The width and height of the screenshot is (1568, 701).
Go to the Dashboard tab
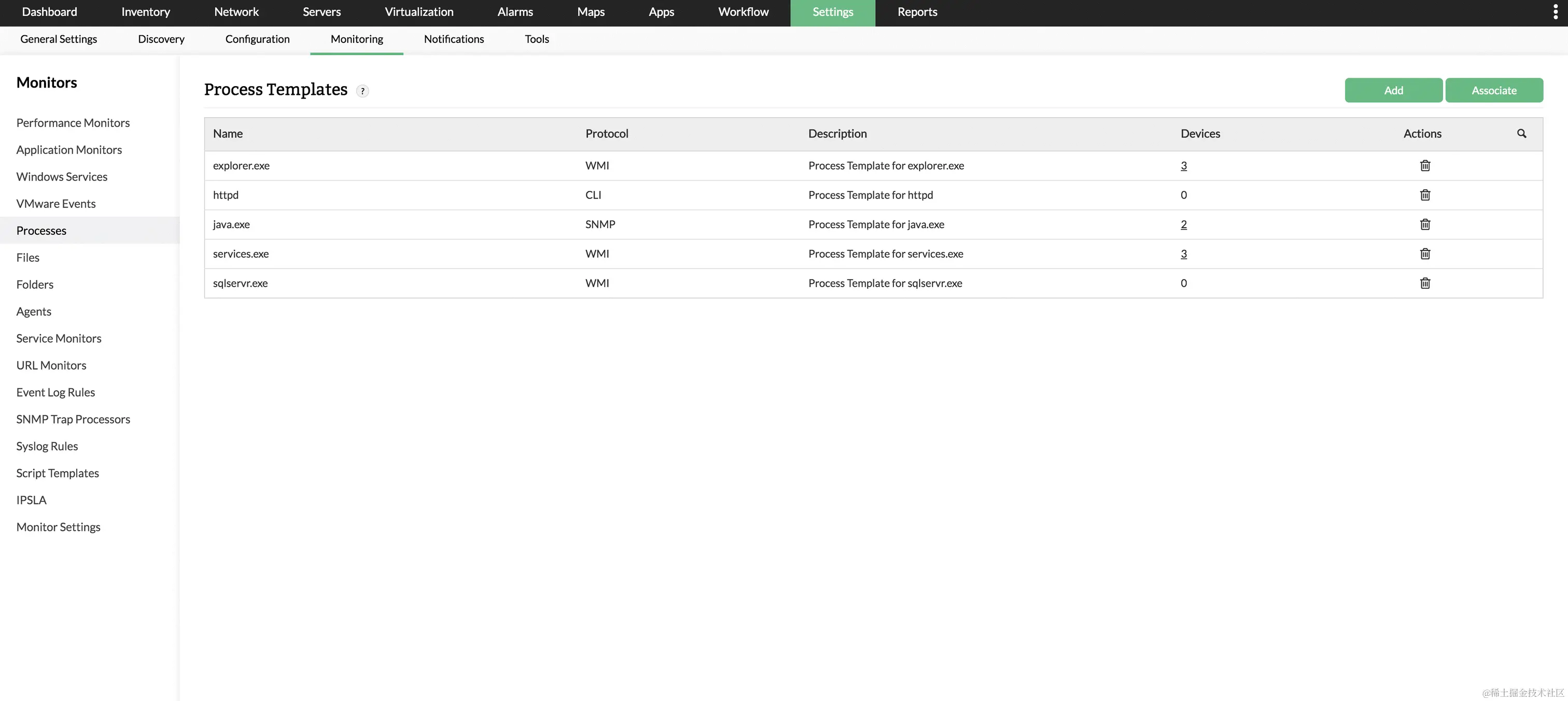(x=49, y=12)
